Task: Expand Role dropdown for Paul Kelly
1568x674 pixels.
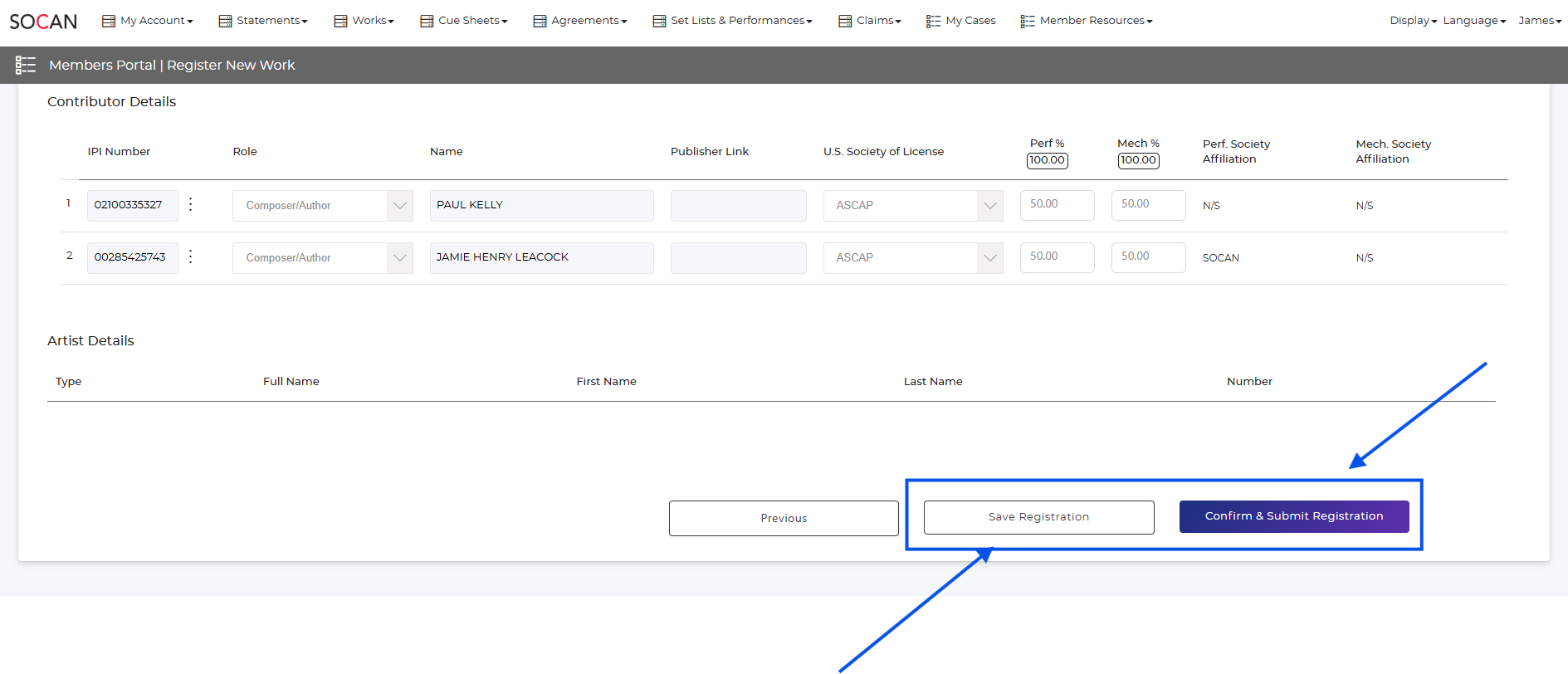Action: (399, 206)
